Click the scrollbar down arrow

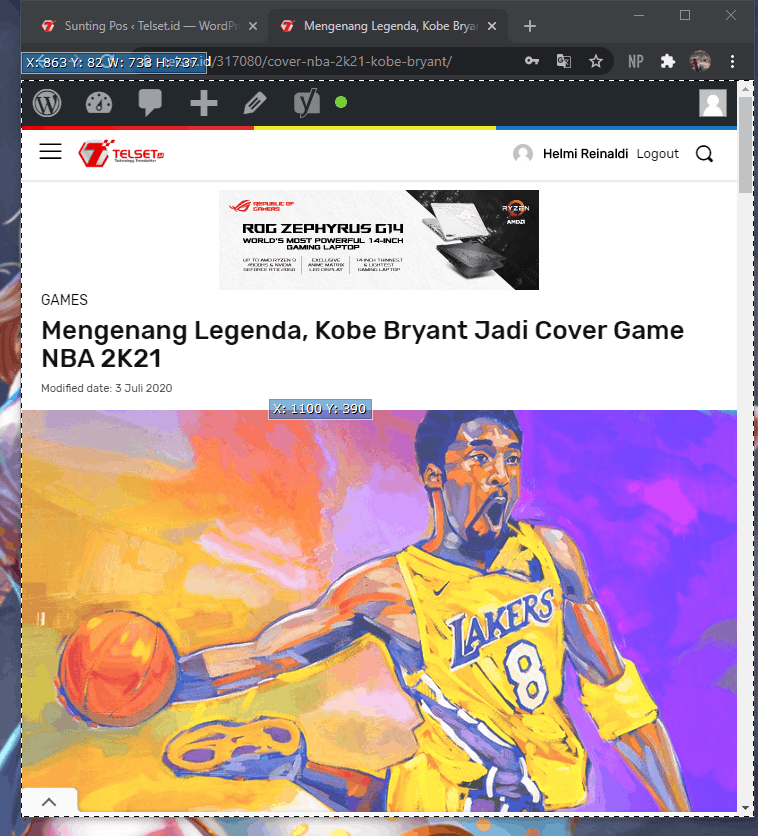(745, 808)
